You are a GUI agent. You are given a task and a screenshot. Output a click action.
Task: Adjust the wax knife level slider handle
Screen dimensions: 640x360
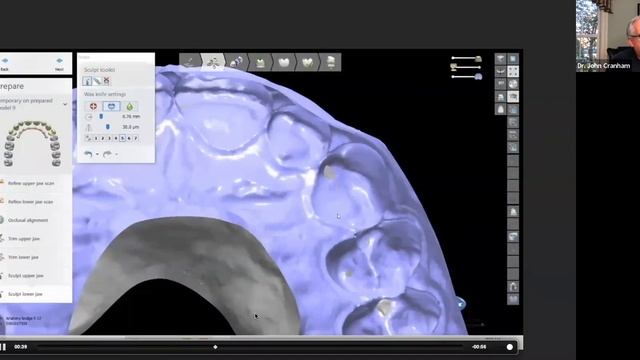pos(108,127)
